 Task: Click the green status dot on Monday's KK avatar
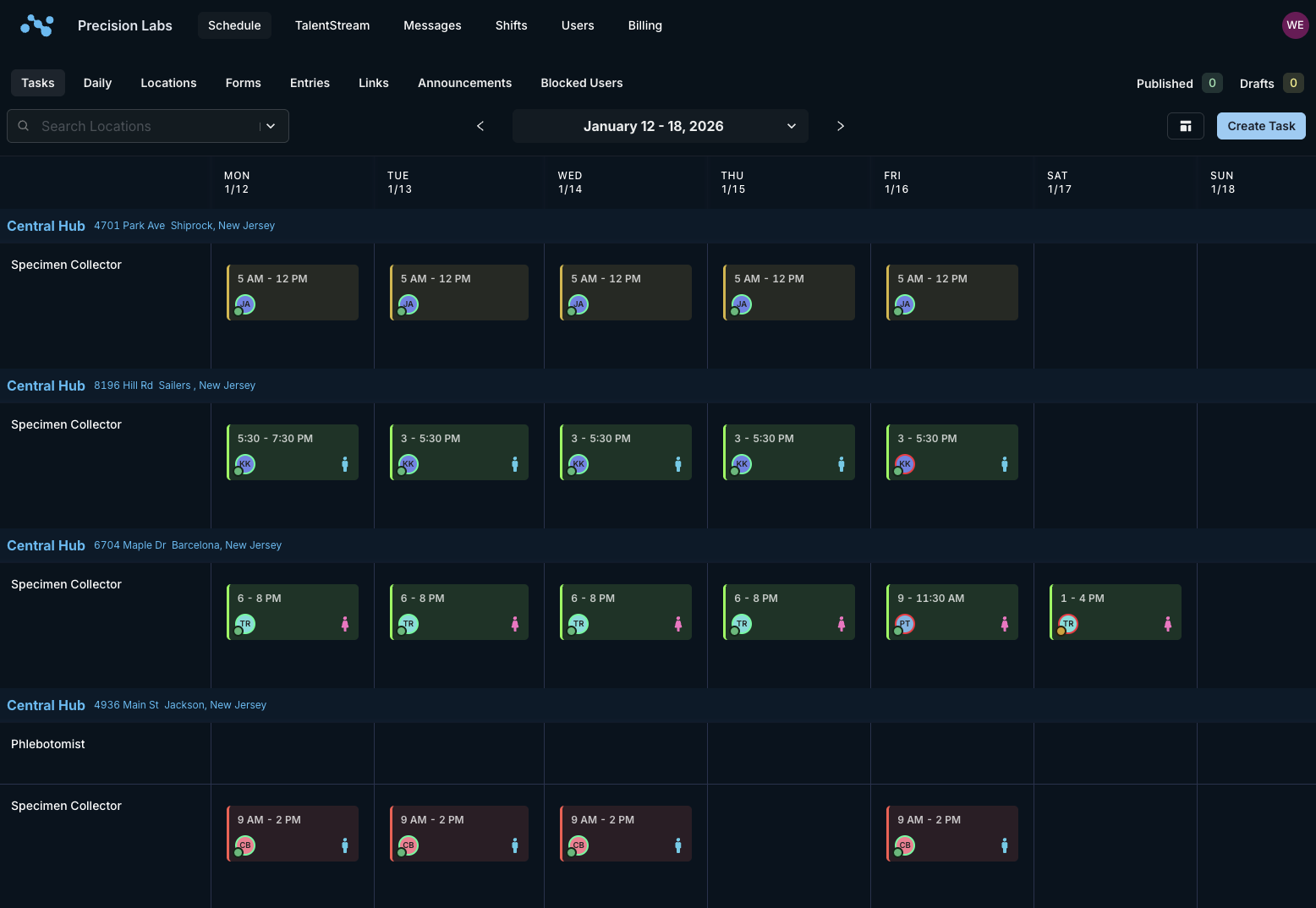[x=238, y=472]
